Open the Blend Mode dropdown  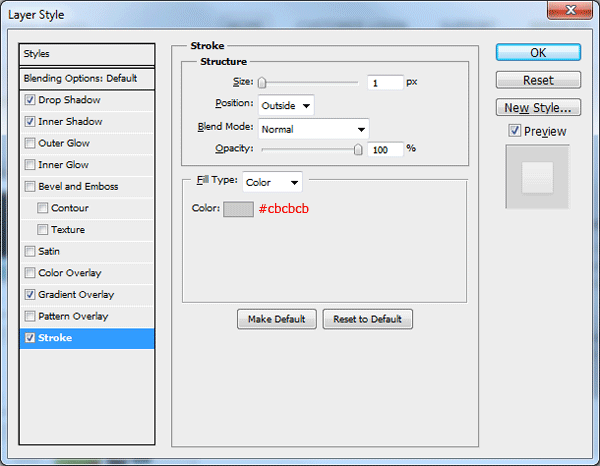pos(313,129)
